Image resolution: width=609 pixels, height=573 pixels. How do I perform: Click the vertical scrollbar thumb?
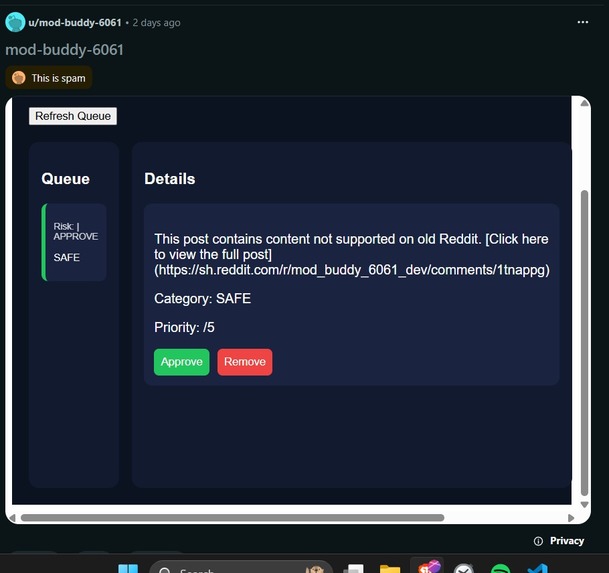(585, 343)
